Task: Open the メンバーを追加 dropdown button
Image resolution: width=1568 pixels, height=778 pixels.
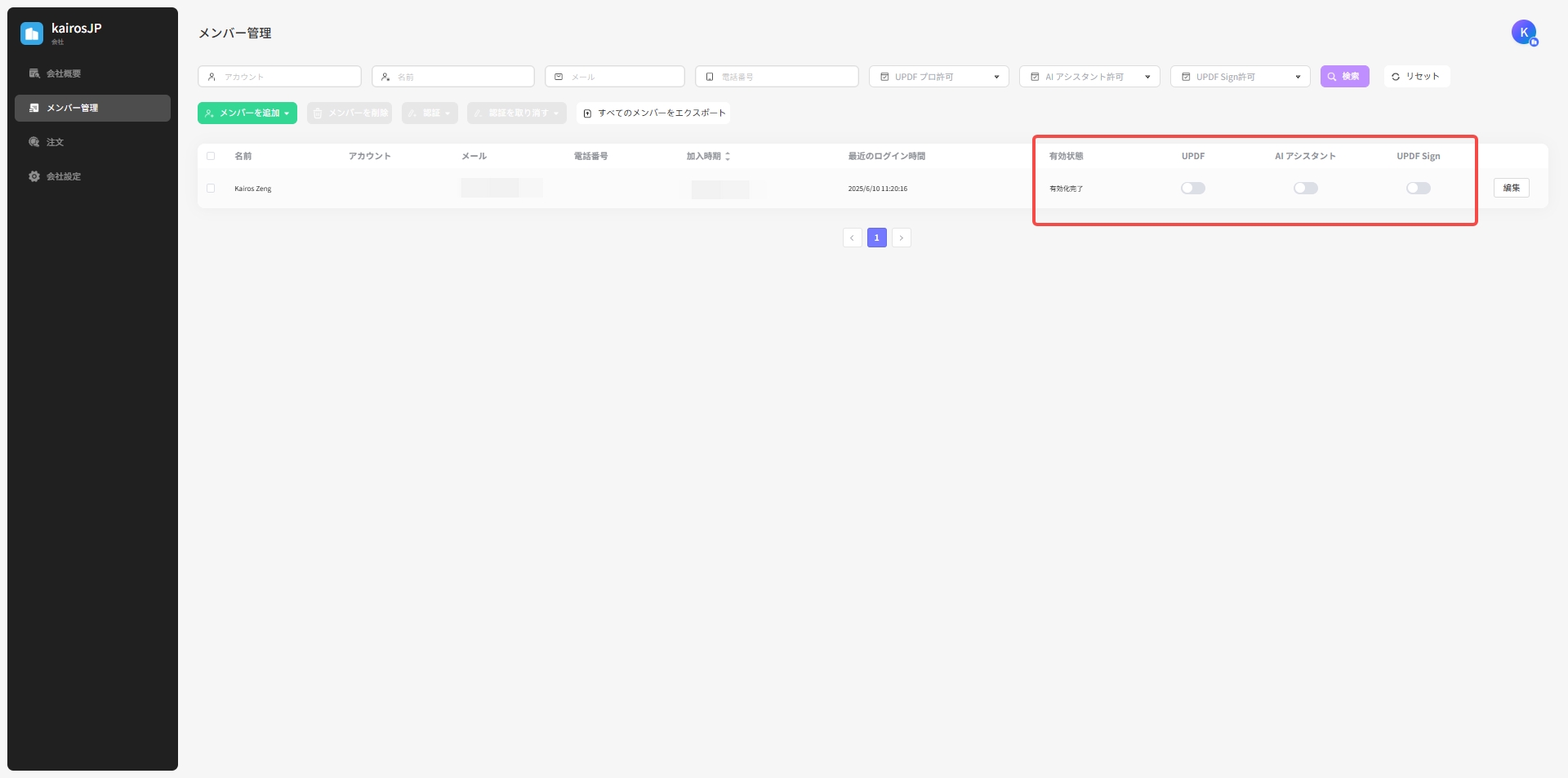Action: click(x=247, y=113)
